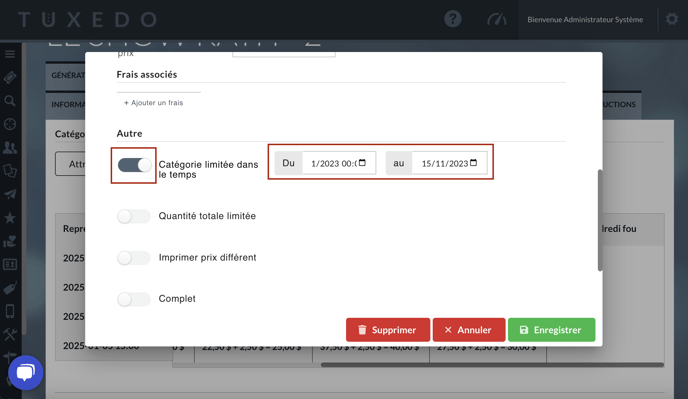This screenshot has width=688, height=399.
Task: Click the TUXEDO logo
Action: tap(87, 20)
